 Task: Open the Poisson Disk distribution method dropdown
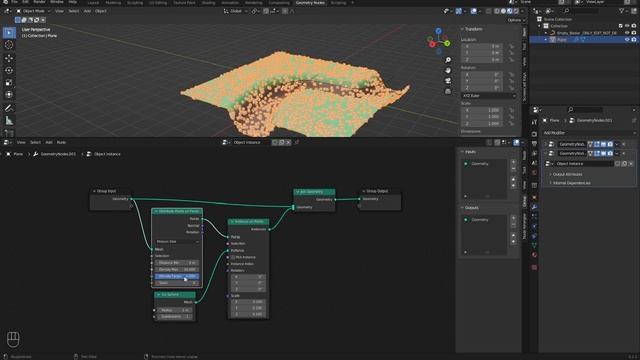pyautogui.click(x=177, y=241)
